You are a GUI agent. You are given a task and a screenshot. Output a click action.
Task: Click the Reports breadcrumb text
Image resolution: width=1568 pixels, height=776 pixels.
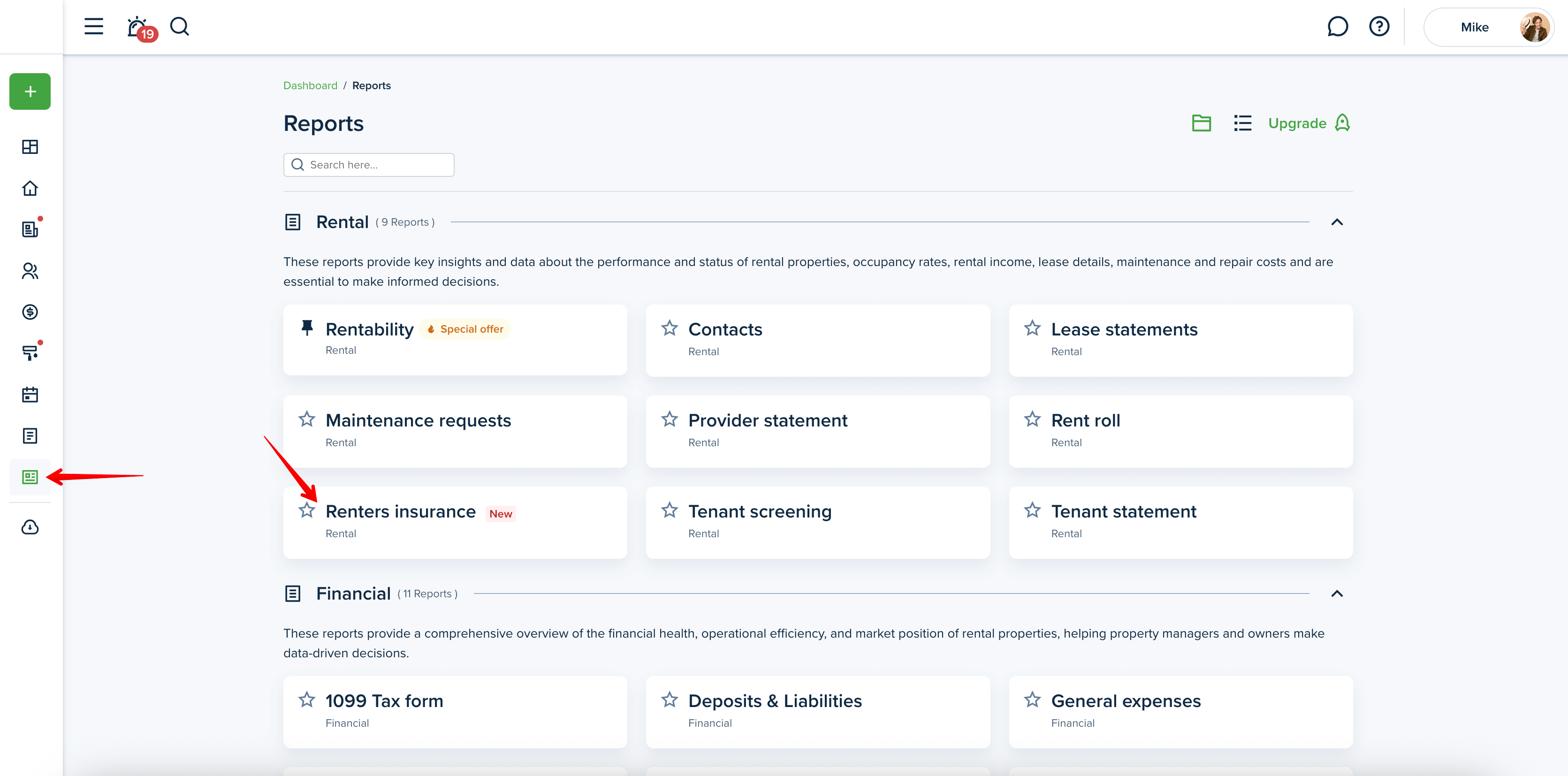pyautogui.click(x=371, y=85)
